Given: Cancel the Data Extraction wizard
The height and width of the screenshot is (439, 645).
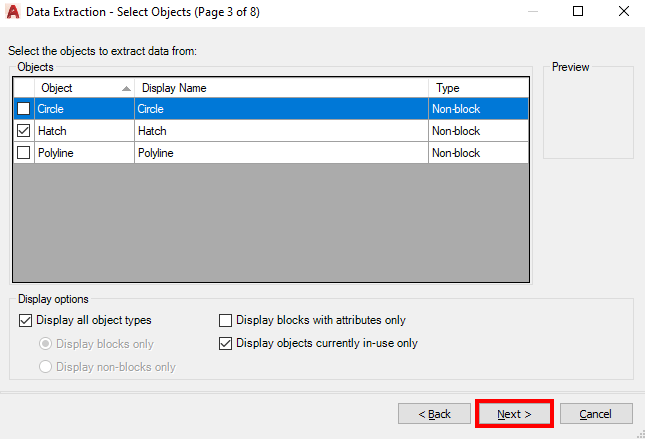Looking at the screenshot, I should tap(596, 413).
